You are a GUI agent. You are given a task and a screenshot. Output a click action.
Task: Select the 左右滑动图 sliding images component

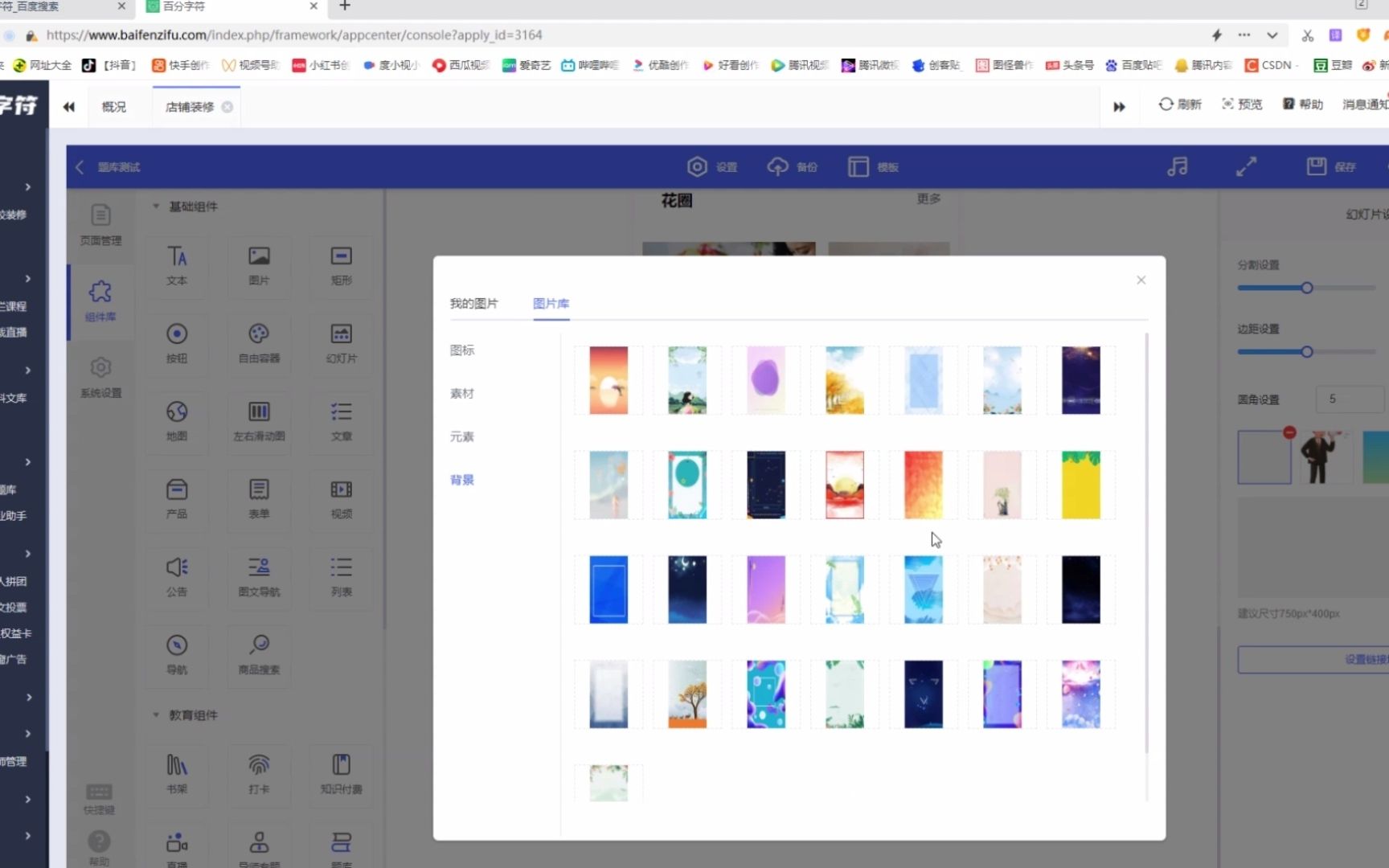pyautogui.click(x=259, y=421)
